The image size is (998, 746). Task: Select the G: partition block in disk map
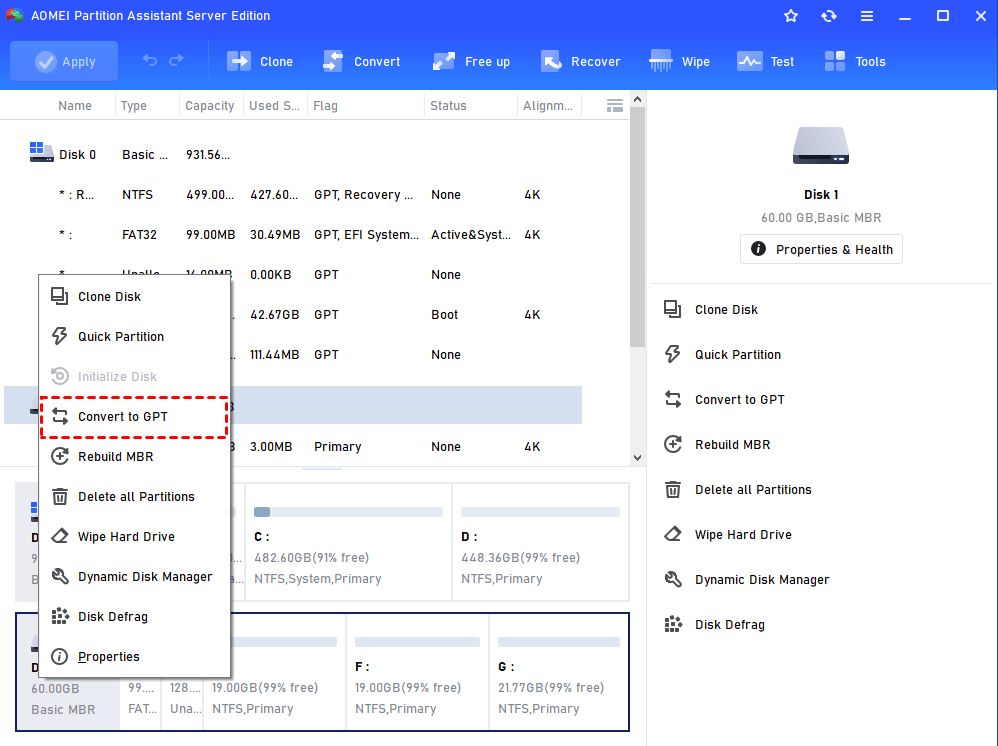[x=559, y=672]
